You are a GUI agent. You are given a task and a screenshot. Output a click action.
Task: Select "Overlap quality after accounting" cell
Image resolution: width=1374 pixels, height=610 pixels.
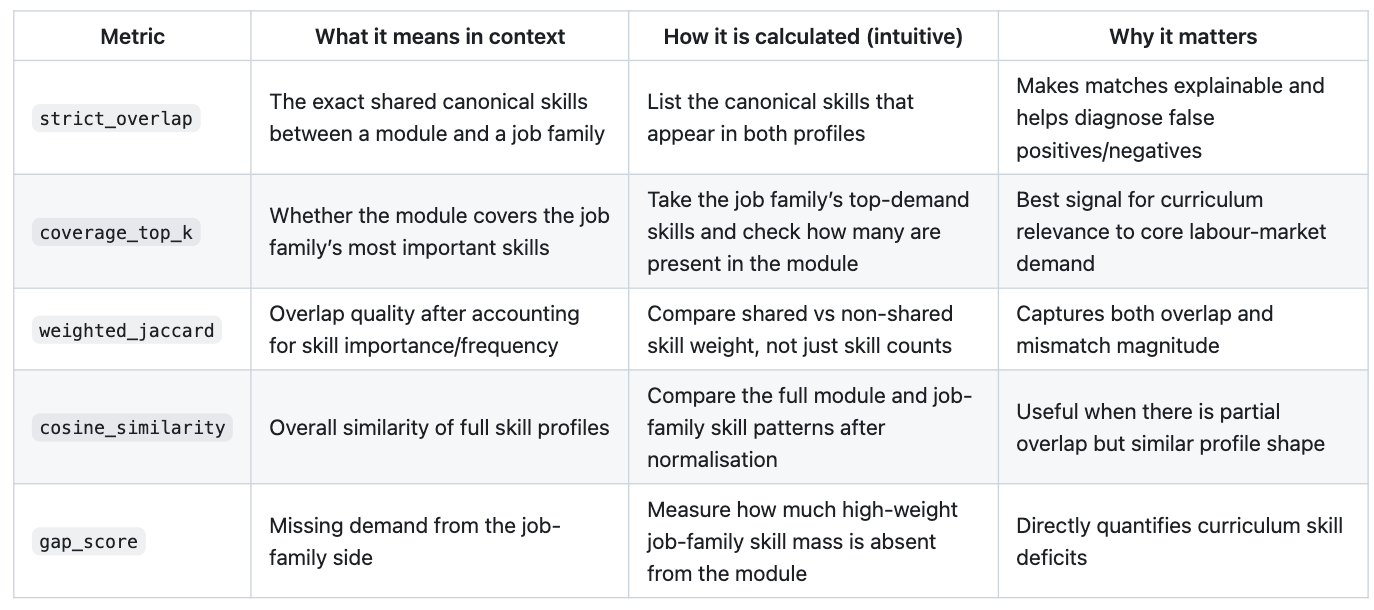tap(424, 329)
